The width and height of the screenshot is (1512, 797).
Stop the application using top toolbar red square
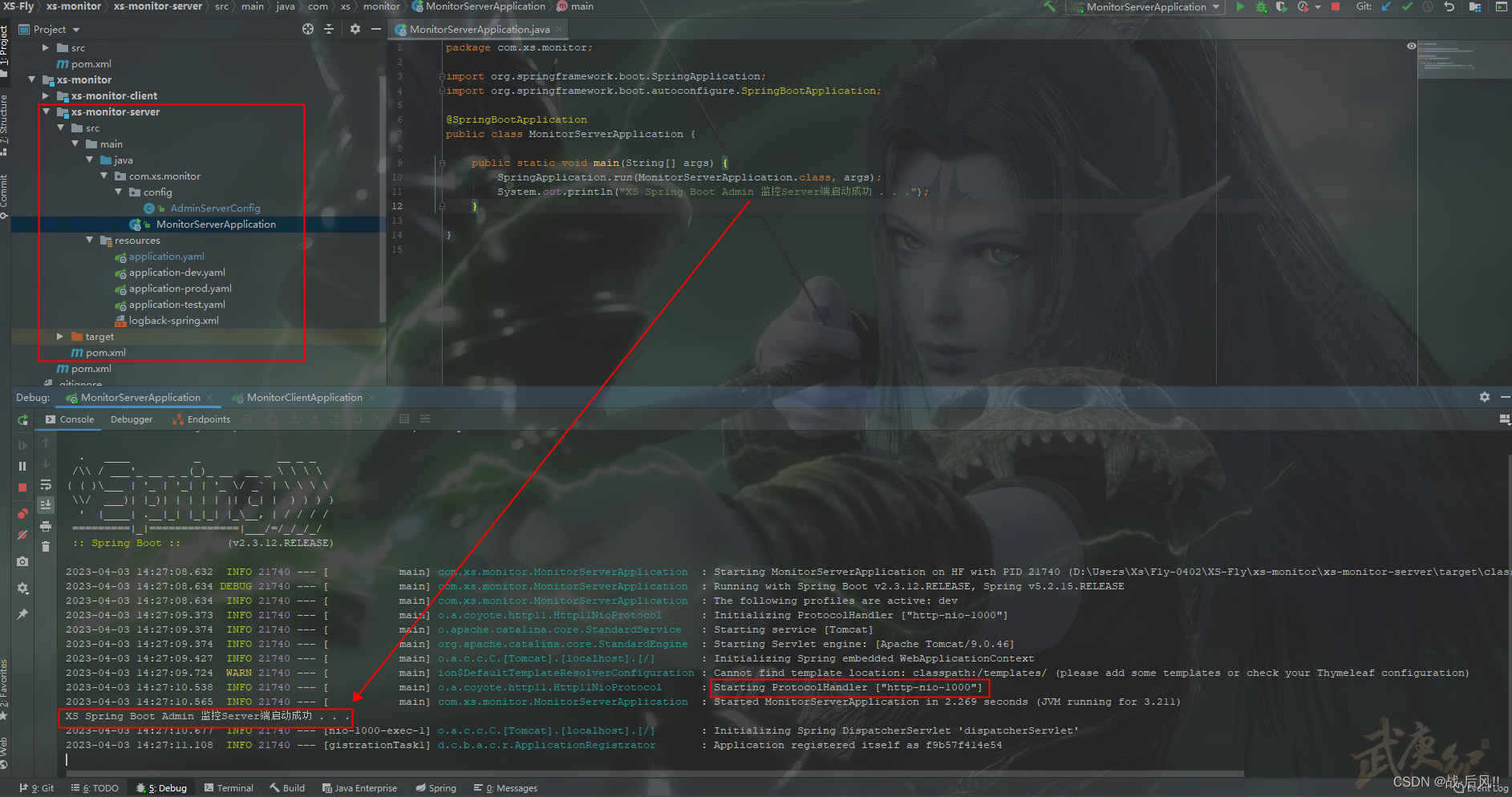pyautogui.click(x=1336, y=7)
